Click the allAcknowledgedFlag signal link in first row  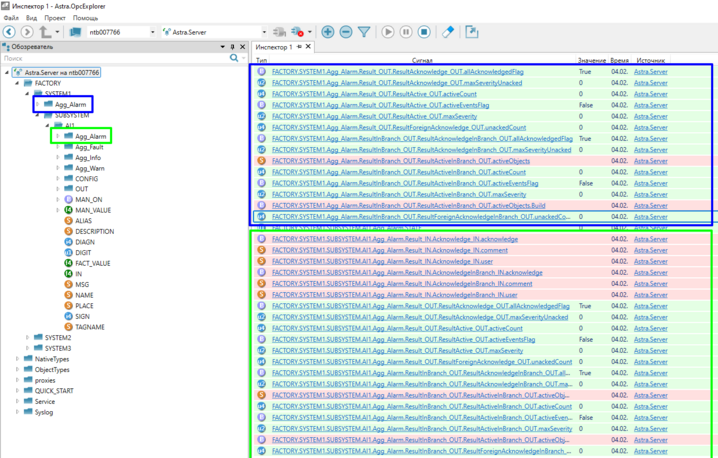397,72
